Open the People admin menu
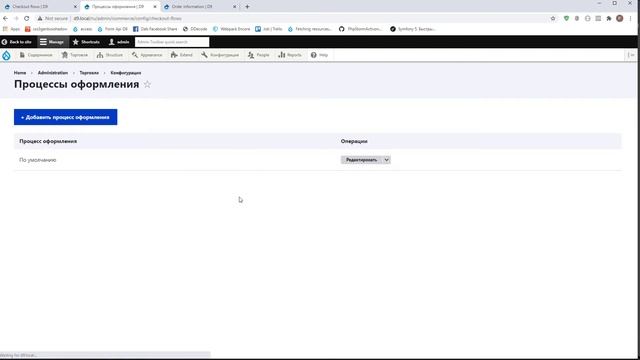The height and width of the screenshot is (360, 640). pos(259,55)
